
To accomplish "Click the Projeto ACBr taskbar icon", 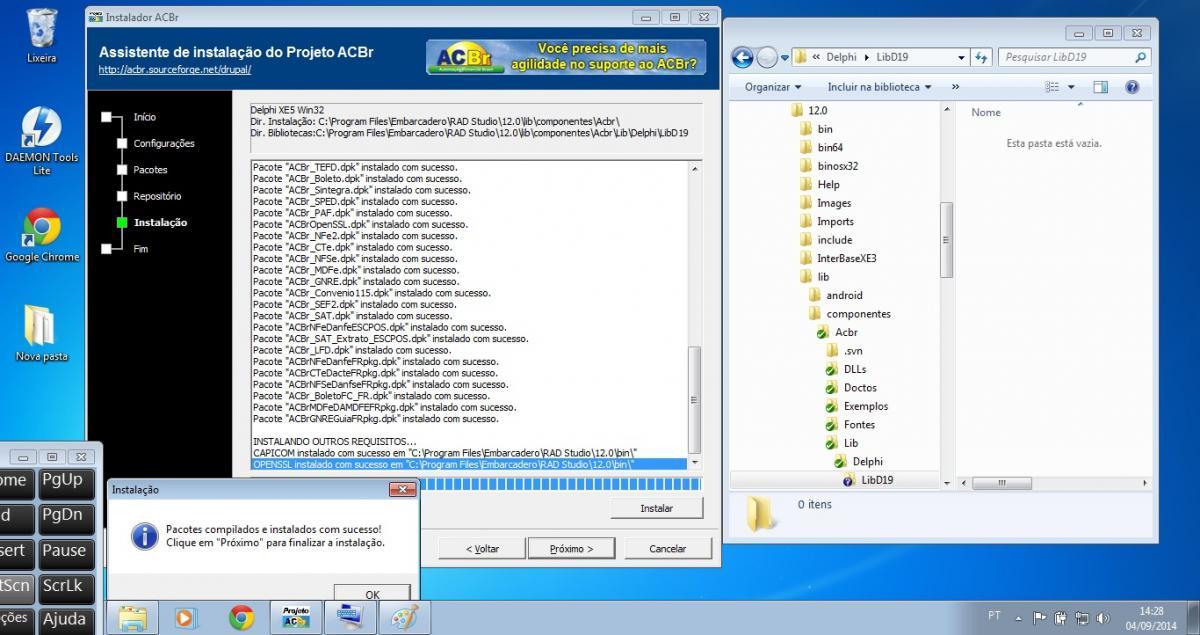I will pos(296,617).
